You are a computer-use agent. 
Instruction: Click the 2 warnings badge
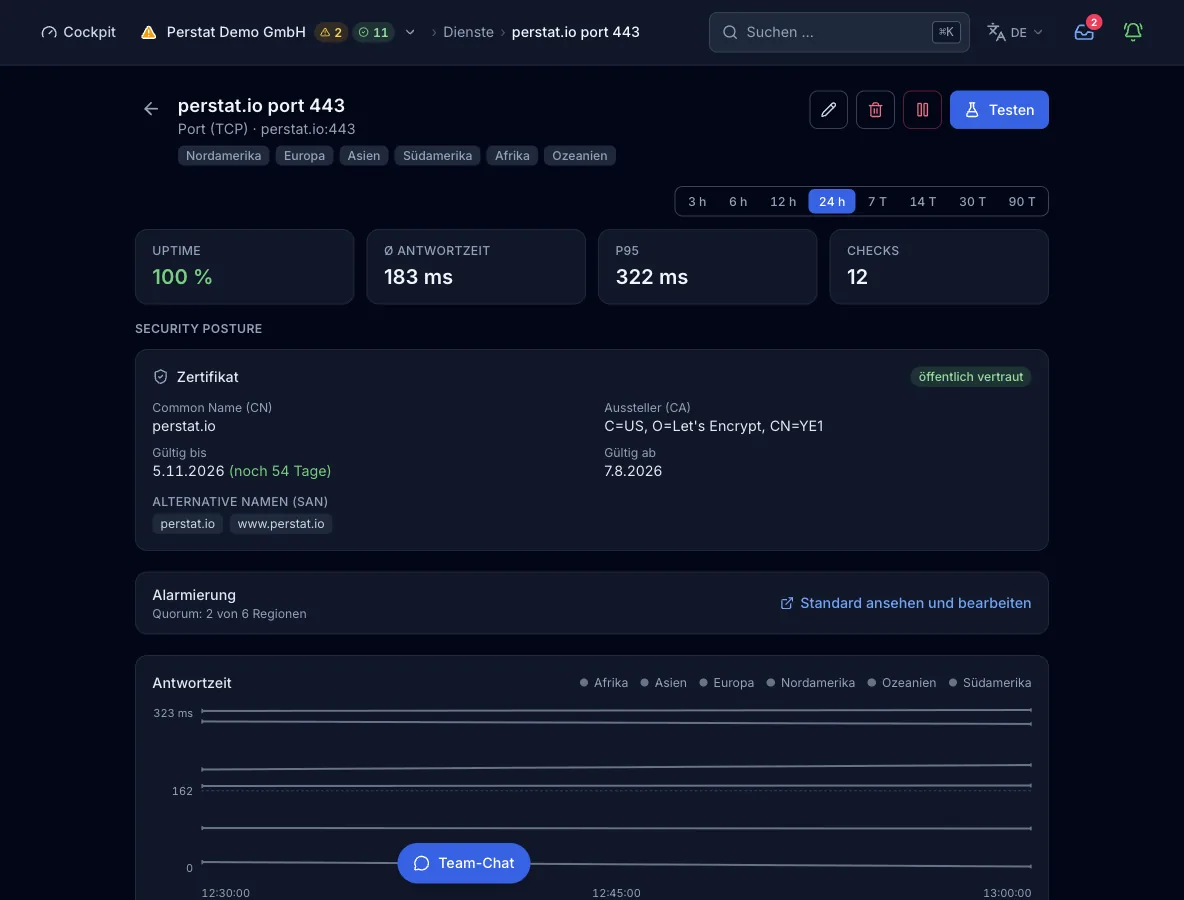[x=331, y=32]
